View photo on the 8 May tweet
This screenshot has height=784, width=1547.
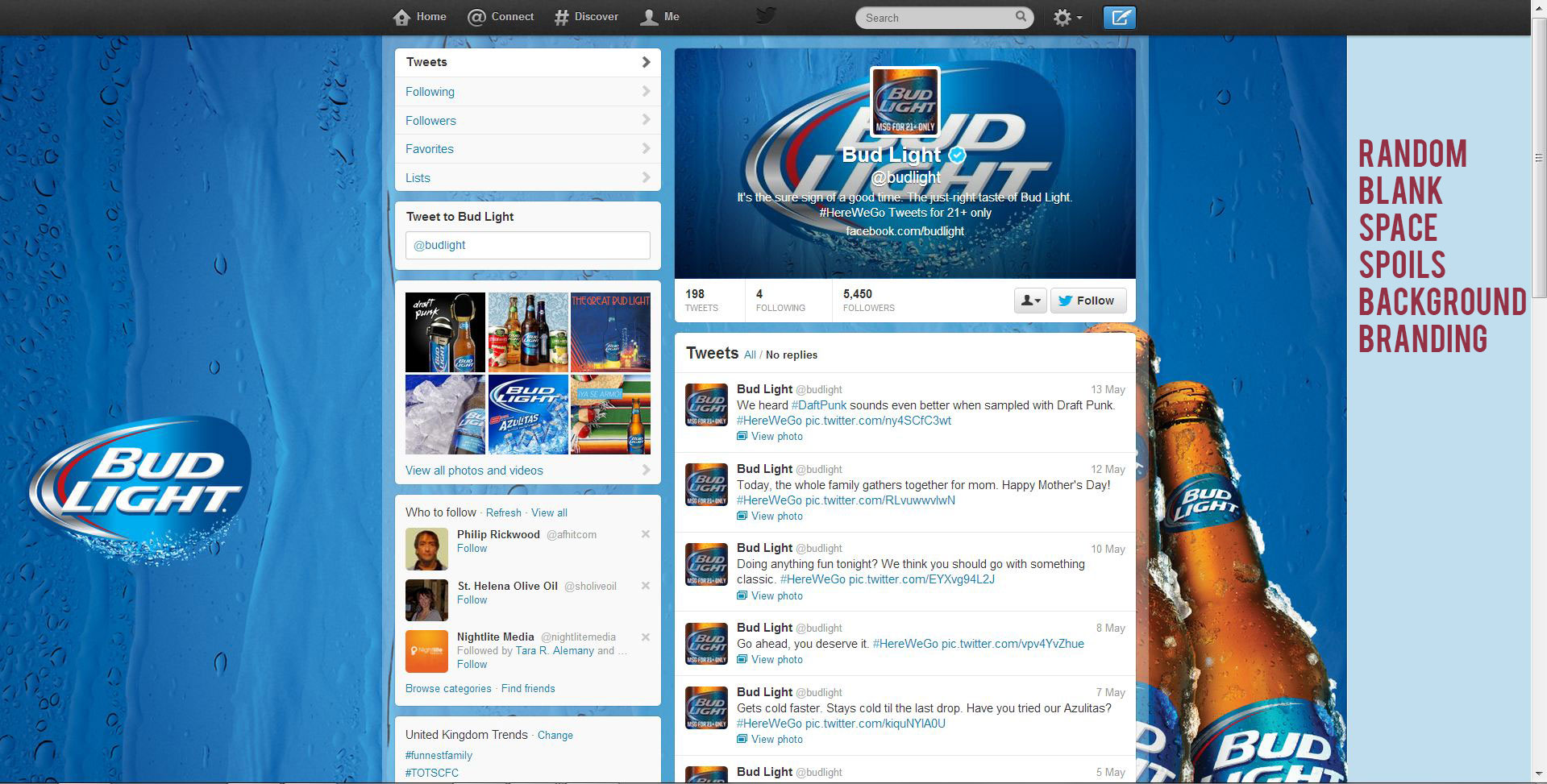[x=770, y=659]
